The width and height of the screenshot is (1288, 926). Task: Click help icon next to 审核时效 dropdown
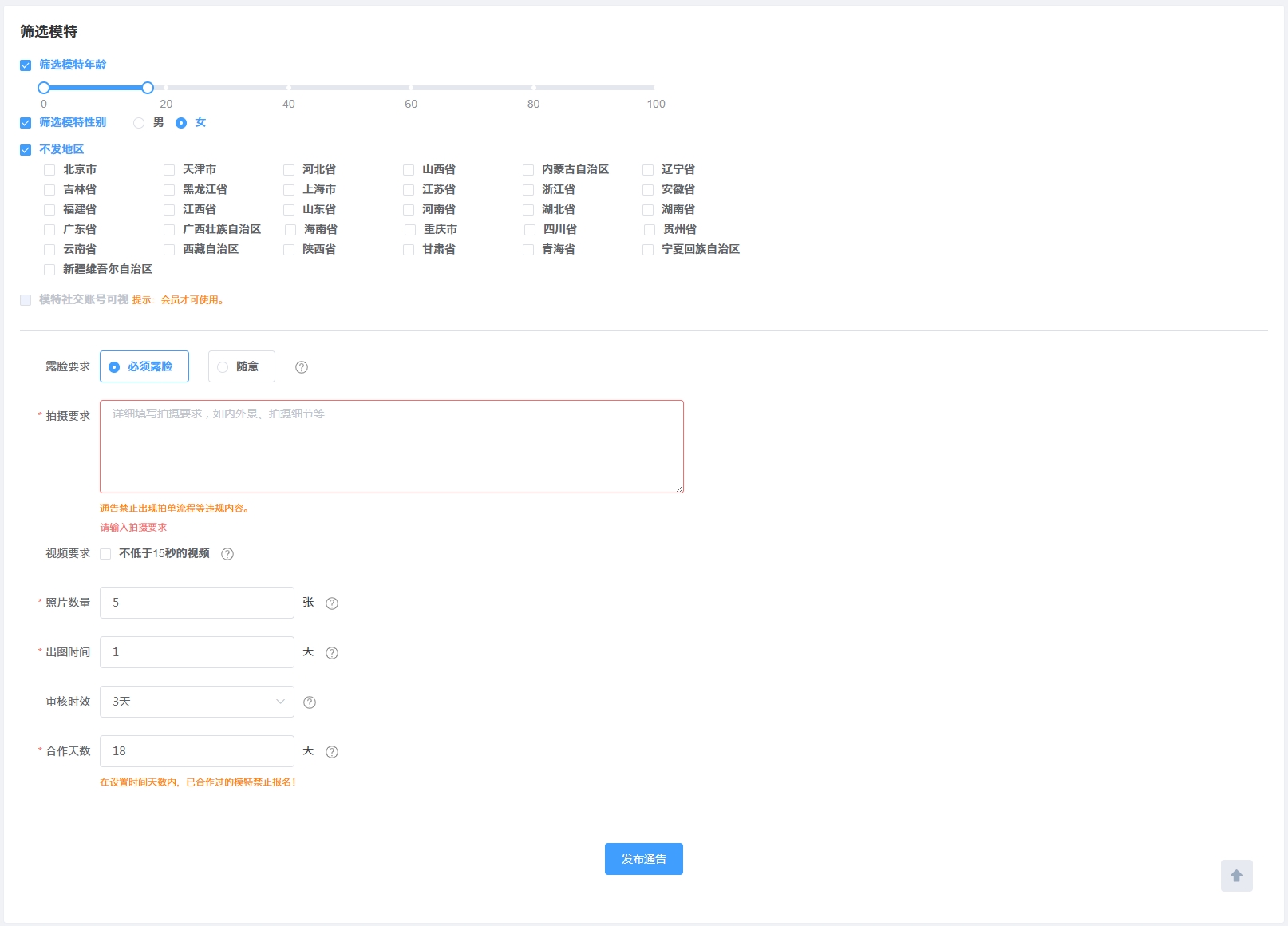point(310,702)
